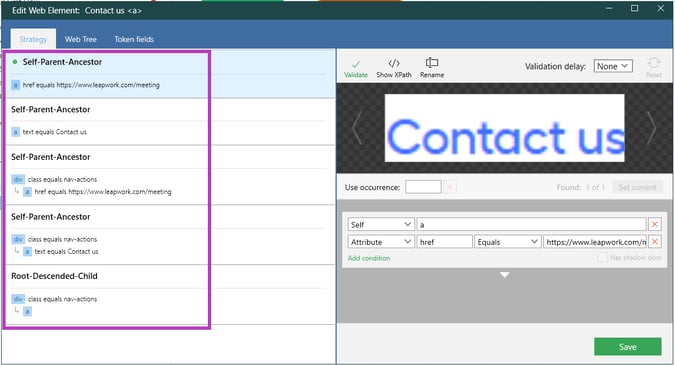
Task: Click the Reset circular arrow icon
Action: pos(653,63)
